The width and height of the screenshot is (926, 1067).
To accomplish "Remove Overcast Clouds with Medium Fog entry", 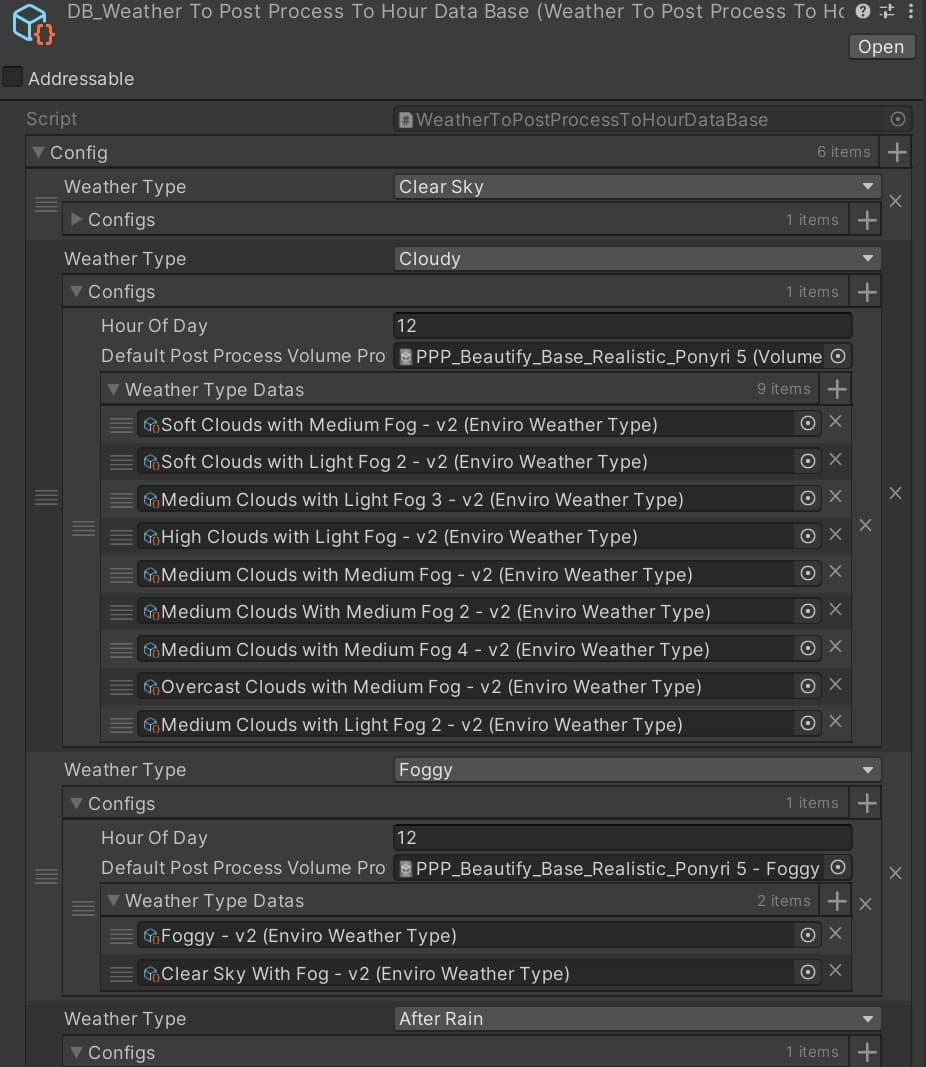I will [836, 684].
